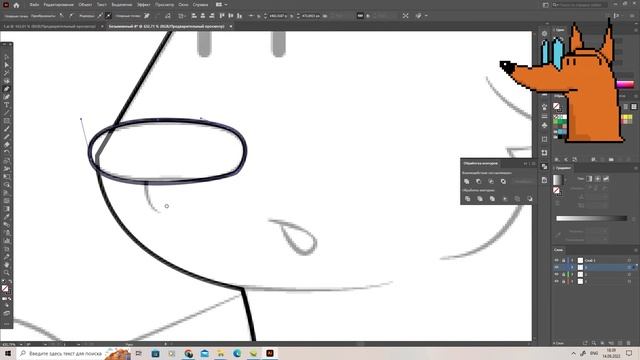
Task: Click Trim in Pathfinder panel
Action: pos(480,199)
